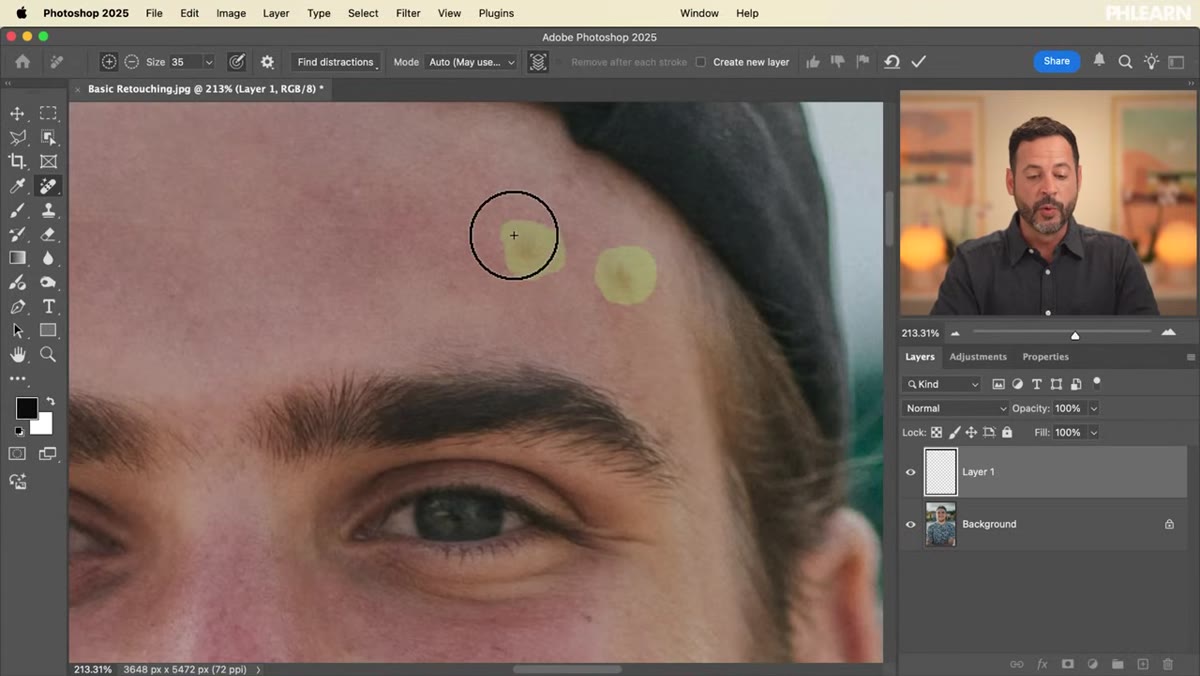Screen dimensions: 1200x676
Task: Open the lightbulb Discover icon
Action: coord(1152,62)
